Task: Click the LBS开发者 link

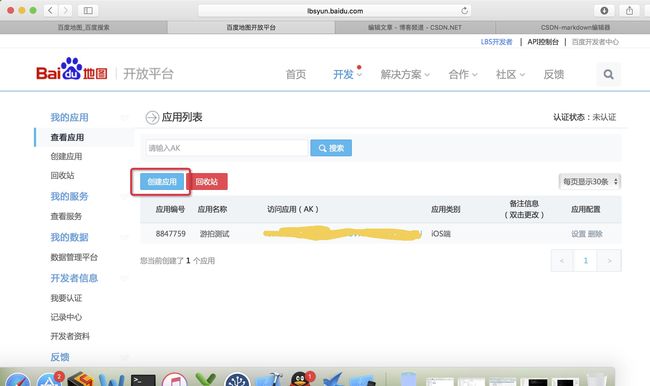Action: pos(496,42)
